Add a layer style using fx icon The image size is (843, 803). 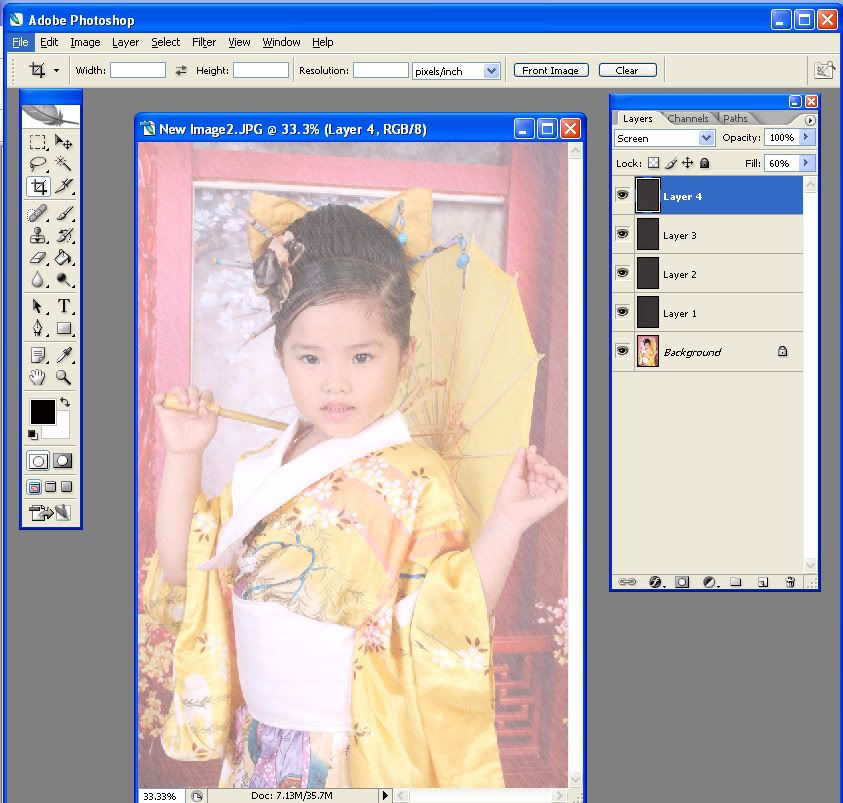point(657,581)
